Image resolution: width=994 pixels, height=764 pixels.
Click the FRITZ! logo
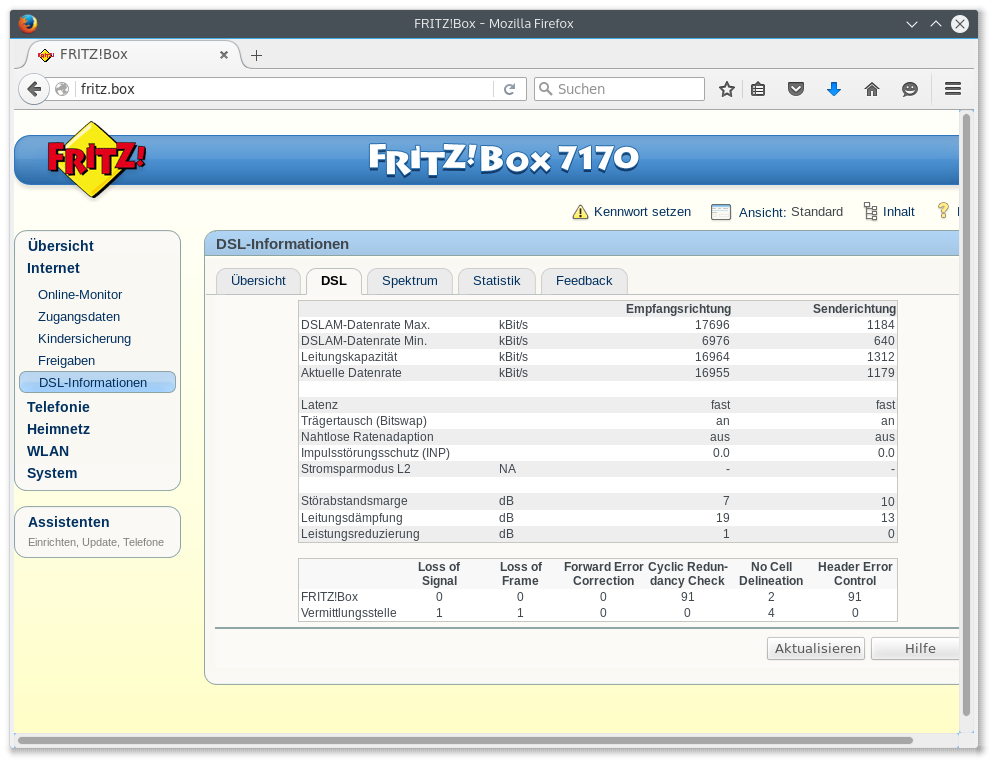click(97, 159)
